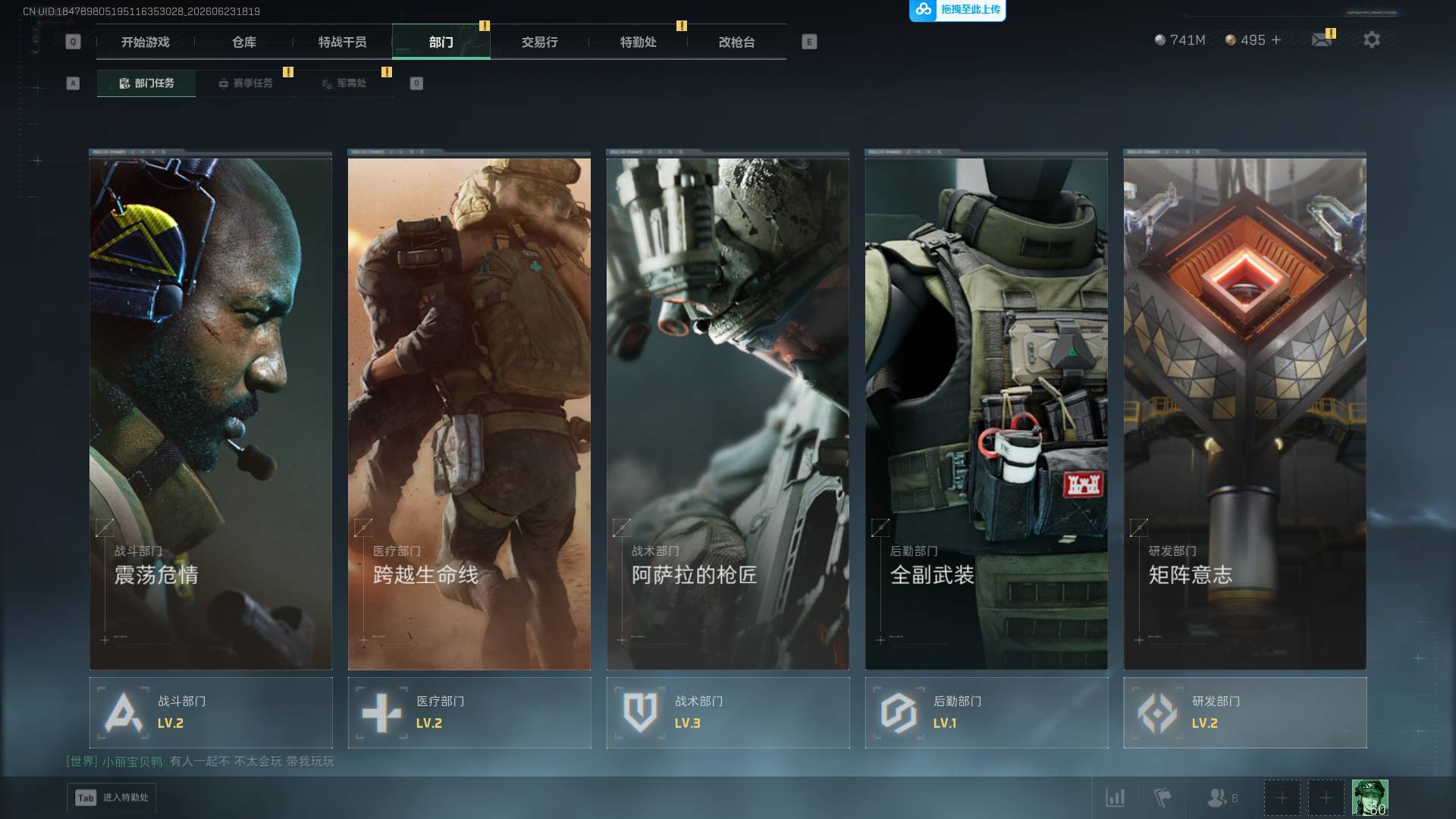Click the mission icon on 阿萨拉的枪匠 card
The width and height of the screenshot is (1456, 819).
(x=622, y=527)
